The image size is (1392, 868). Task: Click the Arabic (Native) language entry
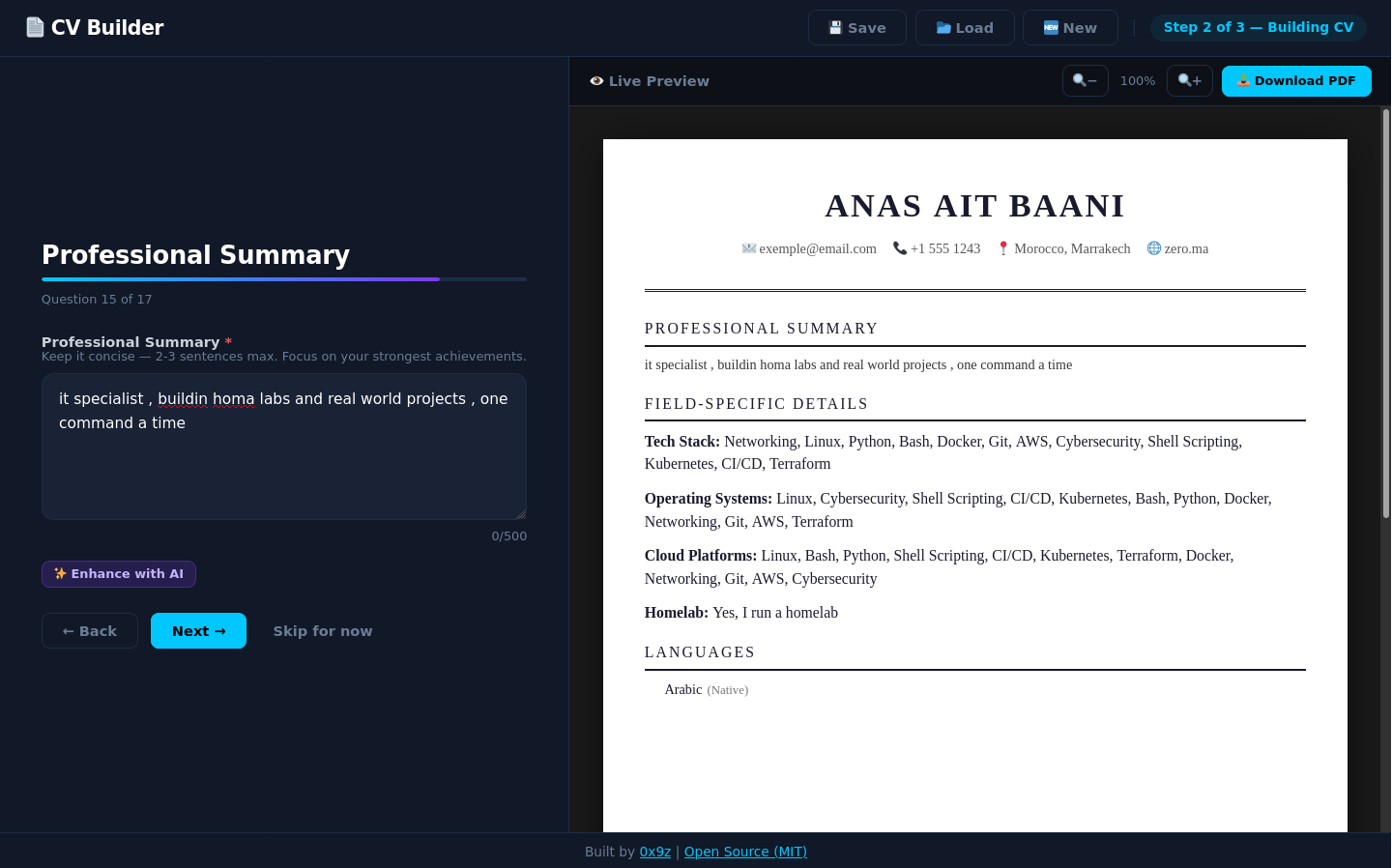point(707,690)
